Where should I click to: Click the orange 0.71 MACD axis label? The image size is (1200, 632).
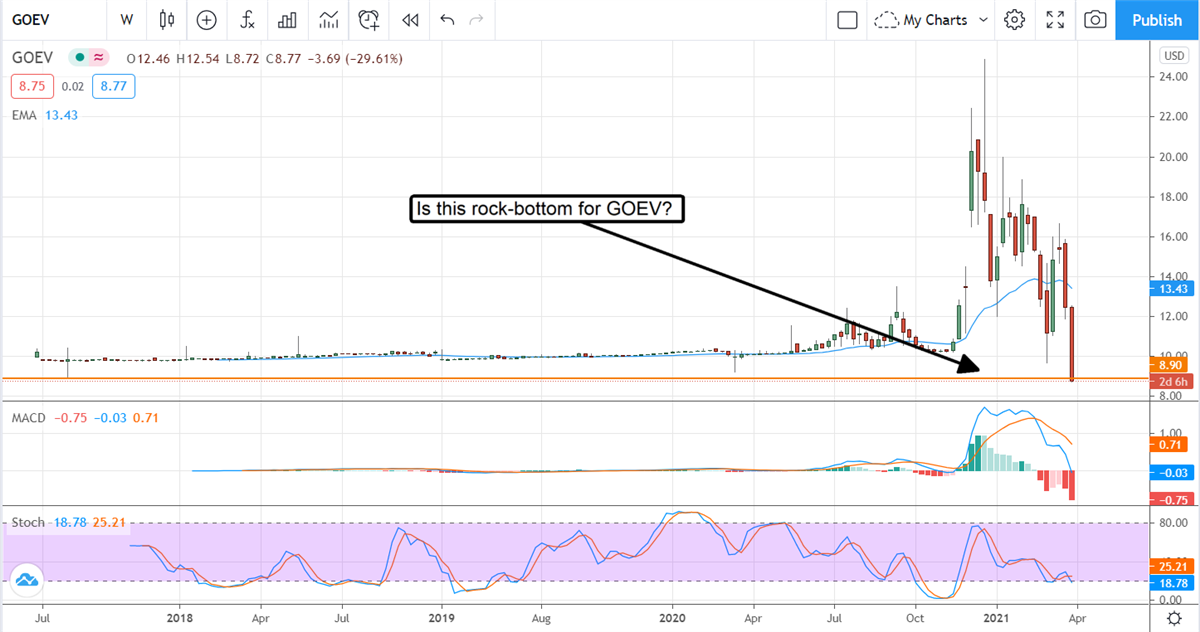[1170, 444]
